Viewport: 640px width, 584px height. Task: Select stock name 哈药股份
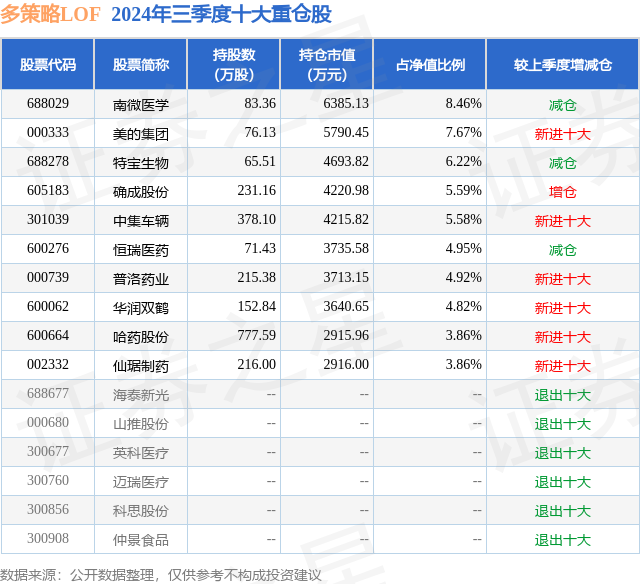(x=141, y=337)
